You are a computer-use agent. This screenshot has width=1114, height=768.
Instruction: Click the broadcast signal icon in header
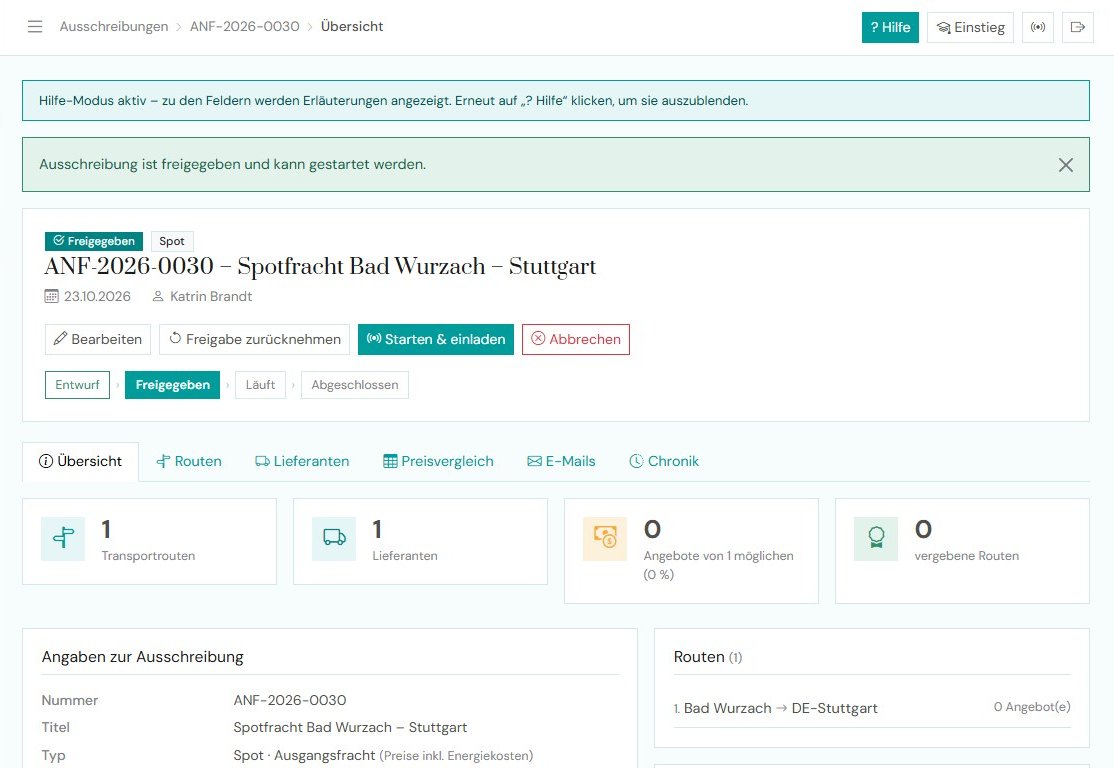[1038, 28]
